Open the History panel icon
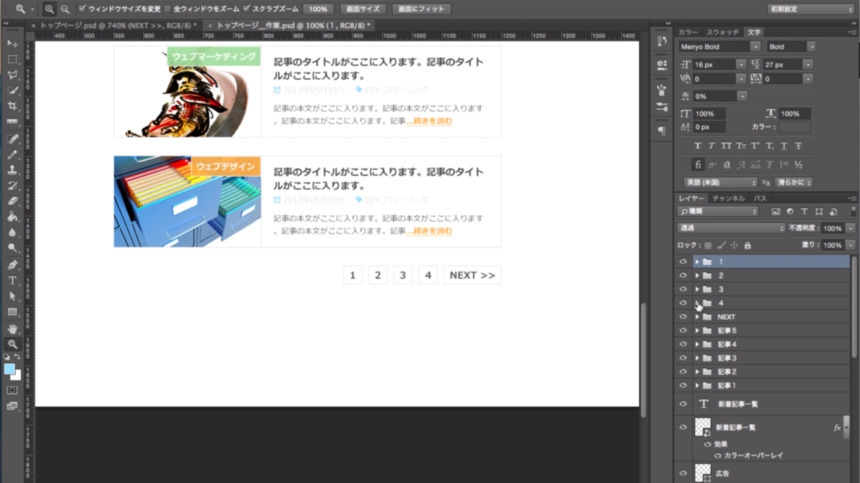860x483 pixels. click(x=662, y=41)
